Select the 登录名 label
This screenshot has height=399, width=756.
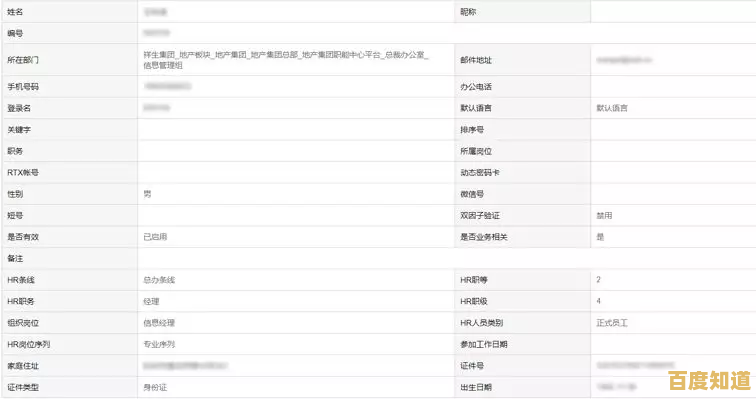[x=19, y=108]
